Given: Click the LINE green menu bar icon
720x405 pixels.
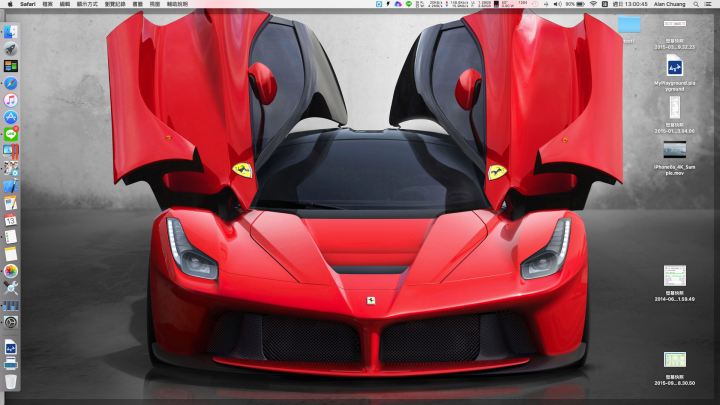Looking at the screenshot, I should pos(408,4).
